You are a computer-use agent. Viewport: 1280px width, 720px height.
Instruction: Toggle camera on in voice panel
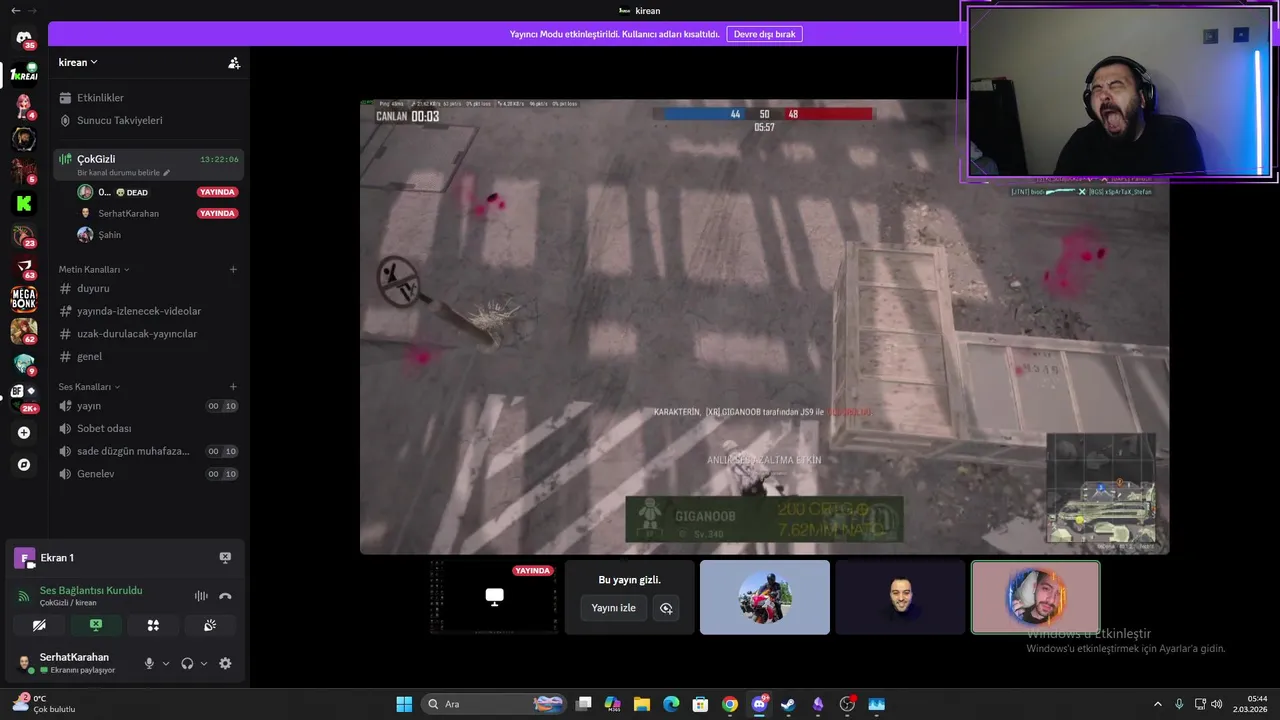click(39, 625)
